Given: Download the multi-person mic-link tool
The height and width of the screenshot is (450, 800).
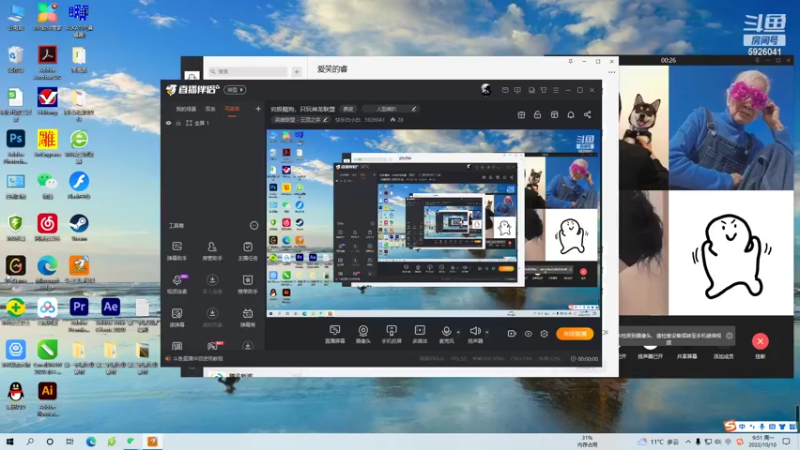Looking at the screenshot, I should pyautogui.click(x=212, y=284).
